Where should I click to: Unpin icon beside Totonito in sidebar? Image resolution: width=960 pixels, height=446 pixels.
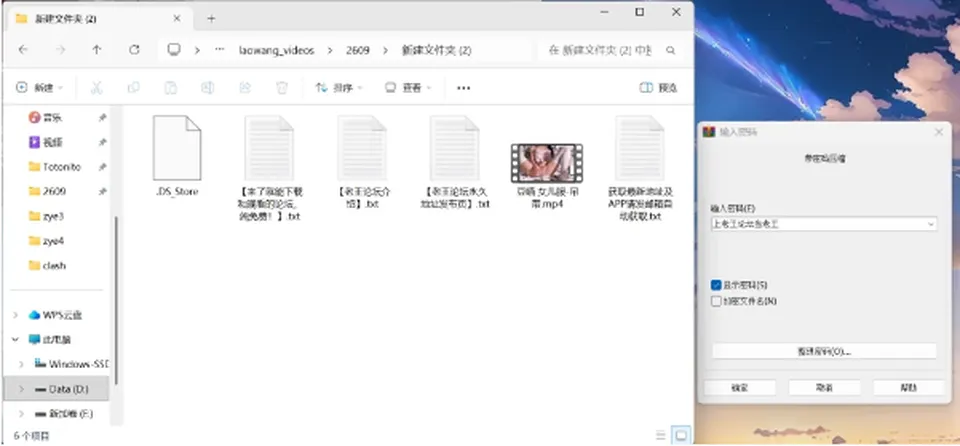point(102,167)
